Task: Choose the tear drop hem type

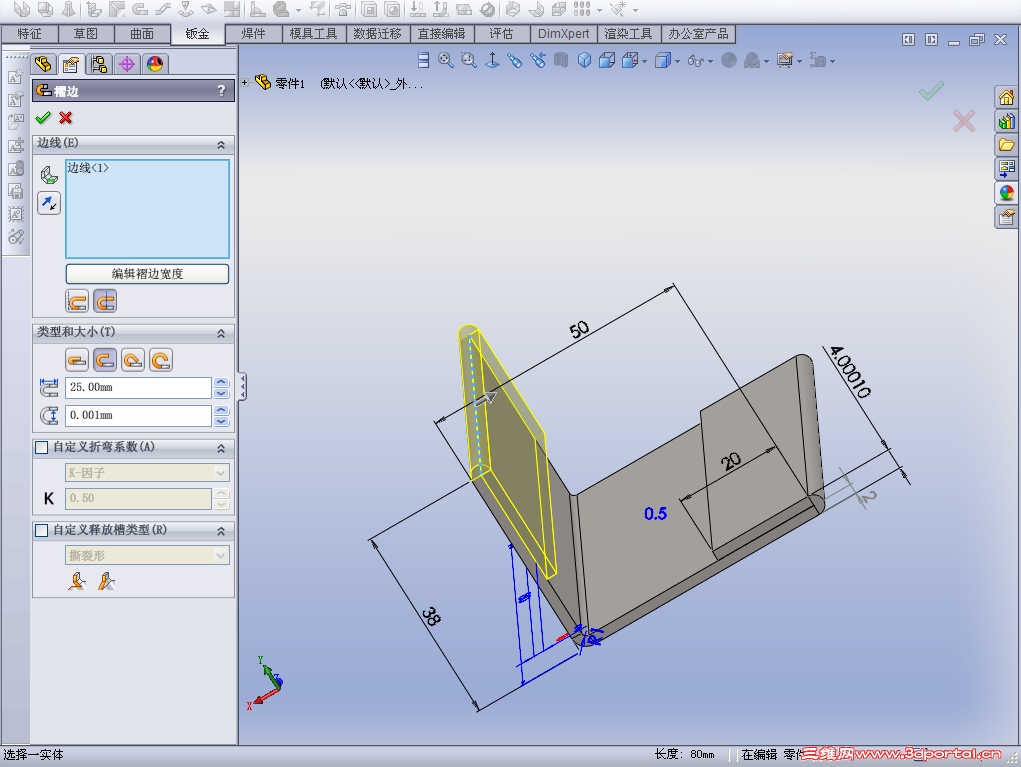Action: tap(133, 360)
